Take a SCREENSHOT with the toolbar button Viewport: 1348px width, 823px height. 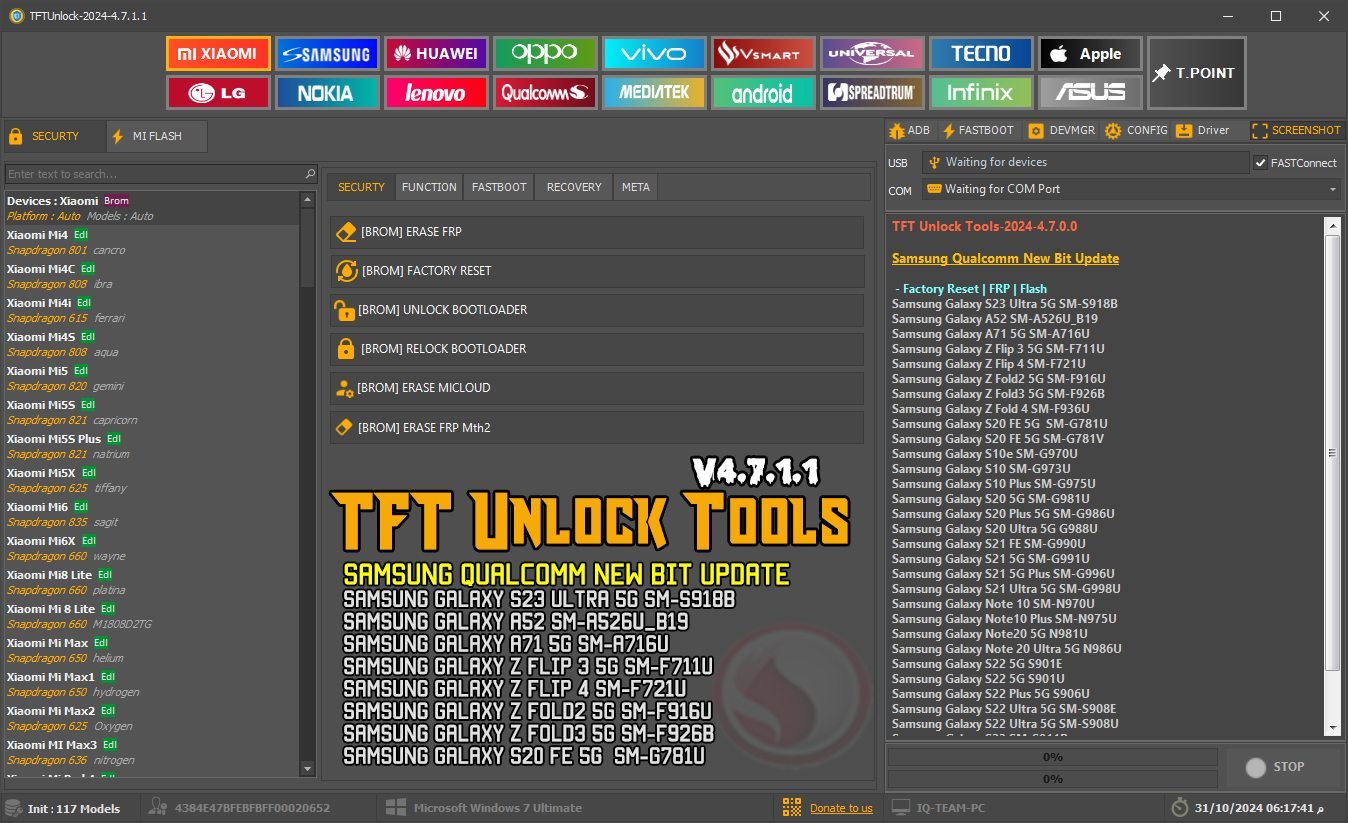(1297, 130)
